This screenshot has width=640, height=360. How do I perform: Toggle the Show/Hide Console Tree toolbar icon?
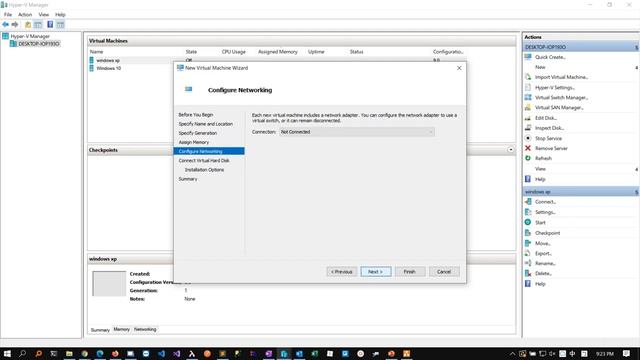(38, 24)
